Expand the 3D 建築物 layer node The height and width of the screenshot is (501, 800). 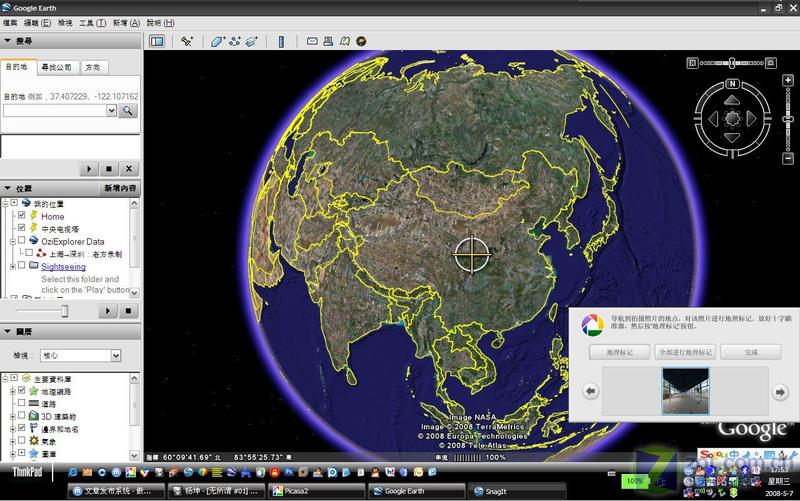point(13,416)
